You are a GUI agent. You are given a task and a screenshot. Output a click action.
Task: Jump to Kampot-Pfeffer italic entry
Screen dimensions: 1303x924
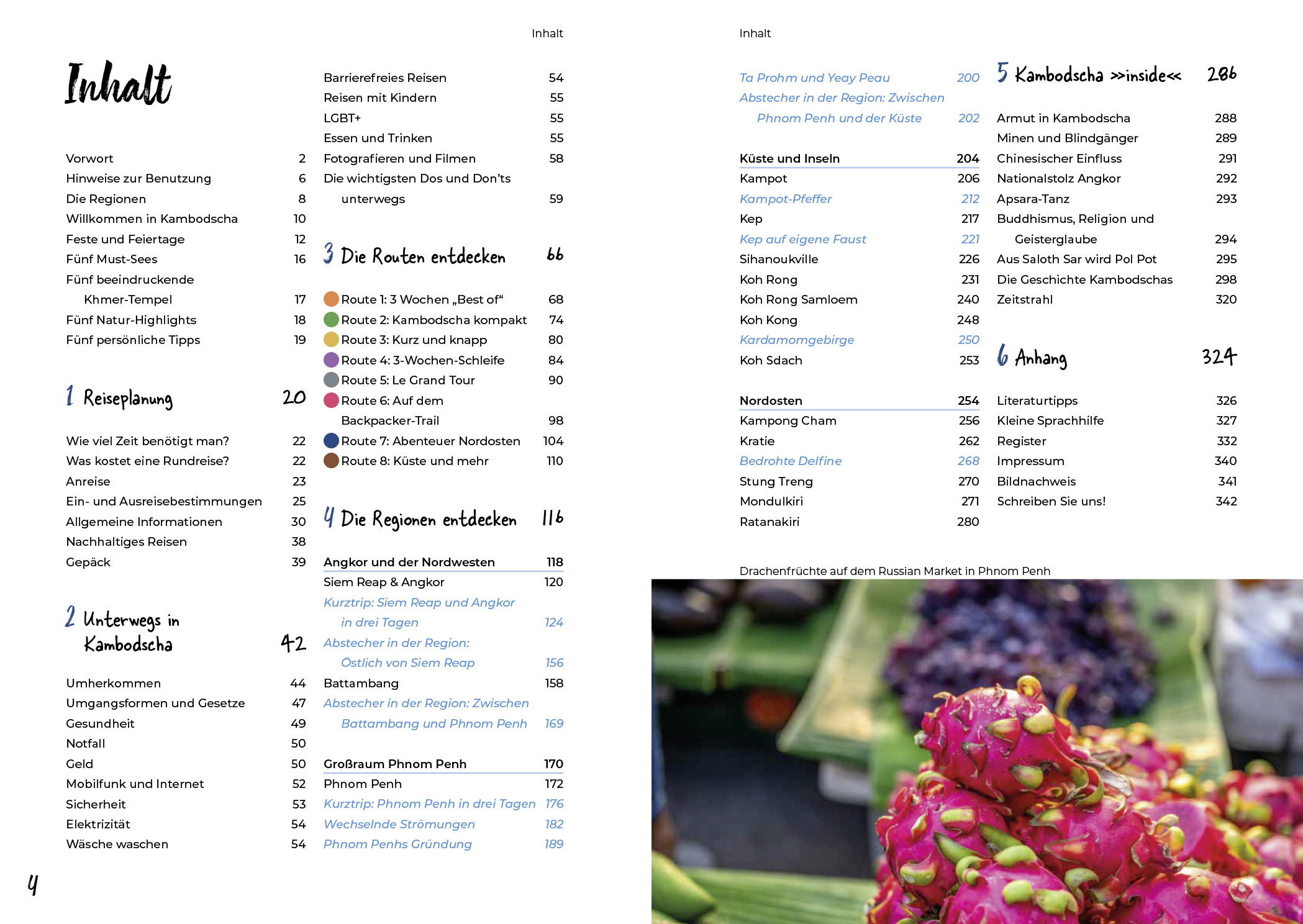point(785,199)
